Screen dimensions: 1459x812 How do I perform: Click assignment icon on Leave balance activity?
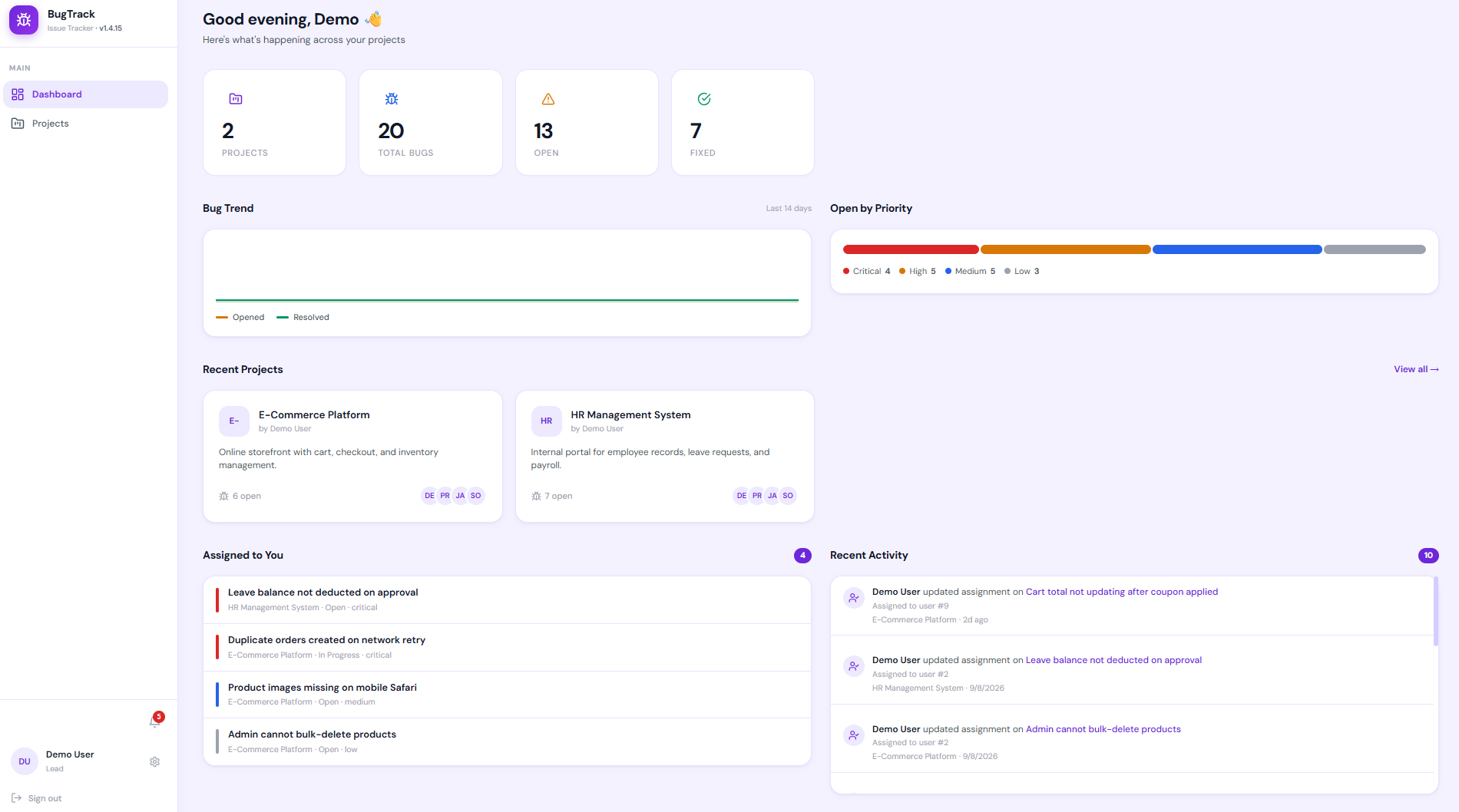tap(853, 666)
